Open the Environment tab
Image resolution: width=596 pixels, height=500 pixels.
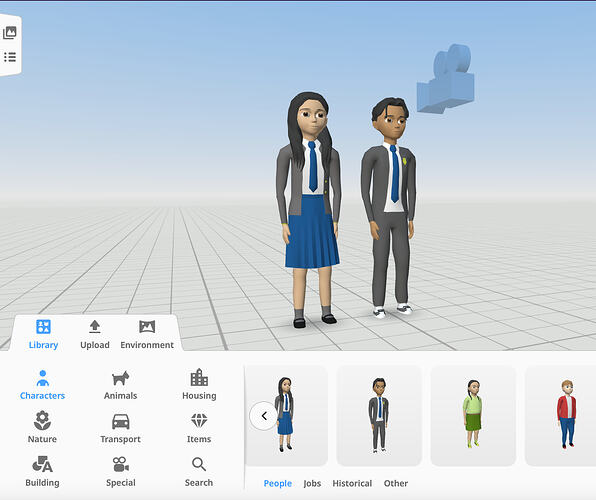pyautogui.click(x=147, y=335)
